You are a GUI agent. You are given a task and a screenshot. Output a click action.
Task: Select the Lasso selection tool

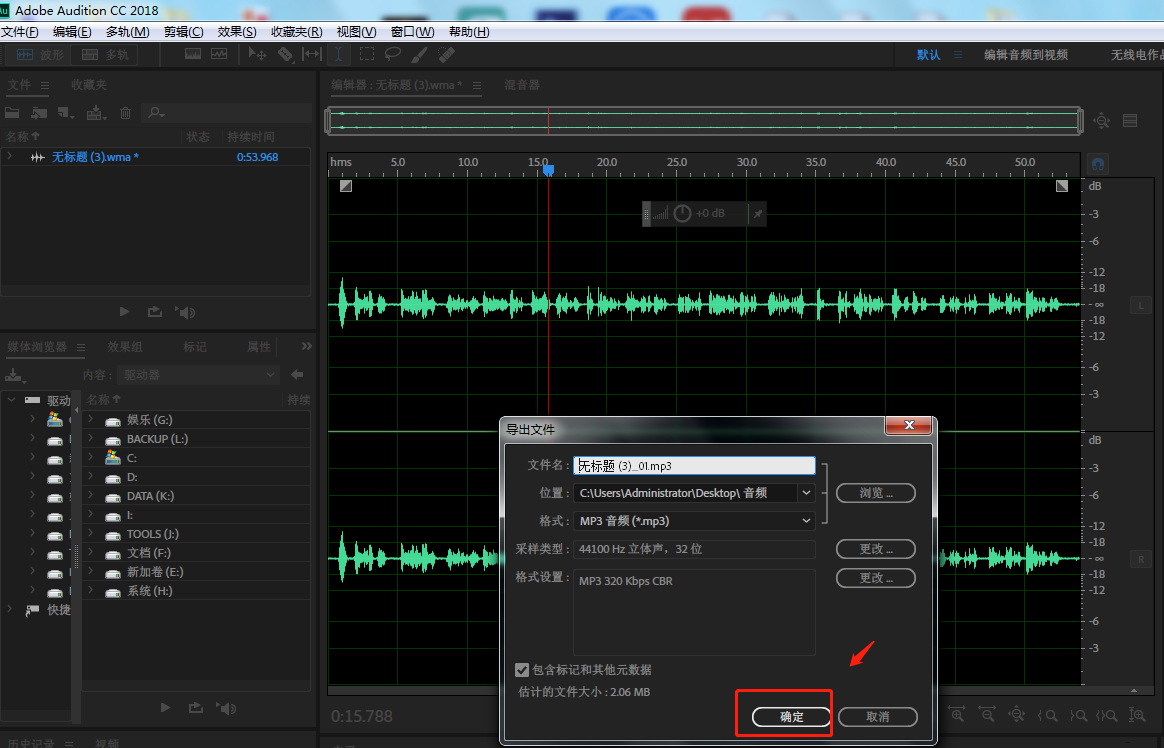(x=393, y=54)
